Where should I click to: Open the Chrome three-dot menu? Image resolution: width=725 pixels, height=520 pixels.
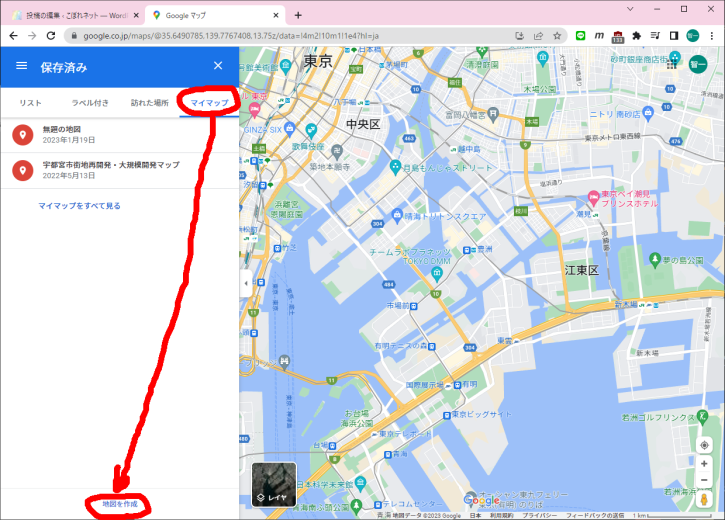tap(712, 36)
